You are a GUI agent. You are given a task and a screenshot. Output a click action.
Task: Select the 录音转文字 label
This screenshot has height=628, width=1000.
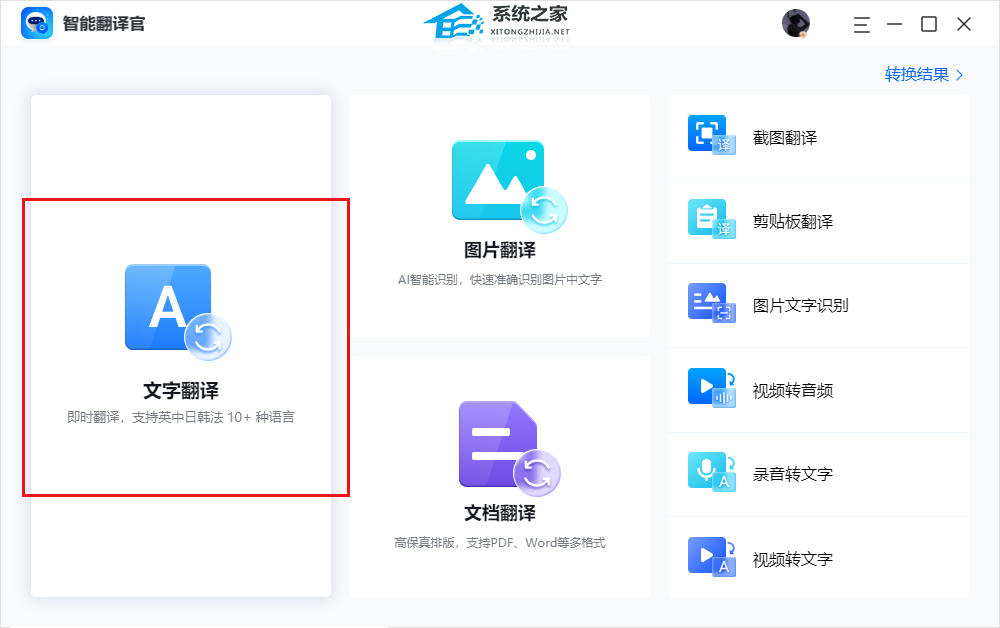coord(793,474)
